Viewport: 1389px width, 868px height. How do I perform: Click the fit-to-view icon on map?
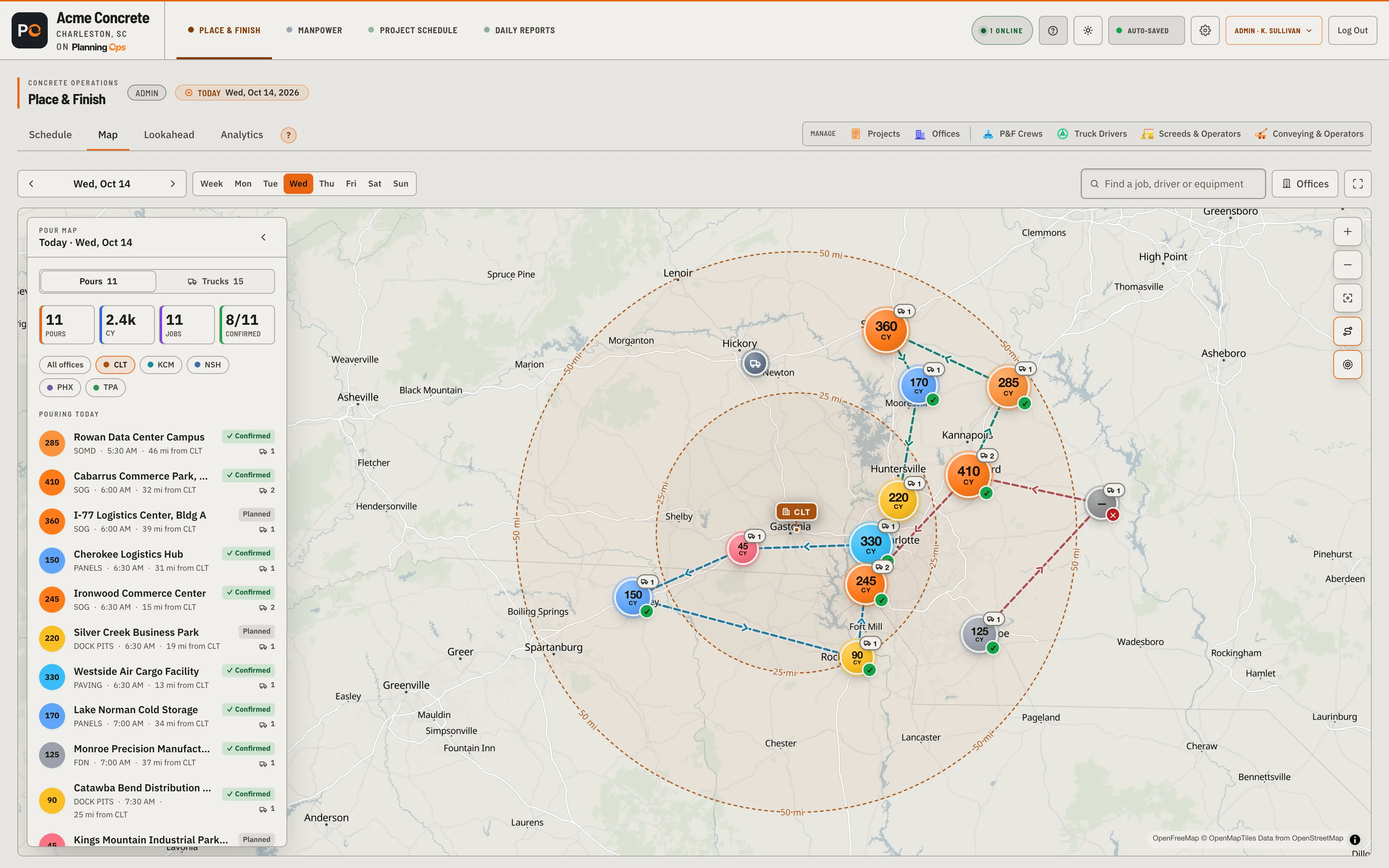pyautogui.click(x=1347, y=298)
